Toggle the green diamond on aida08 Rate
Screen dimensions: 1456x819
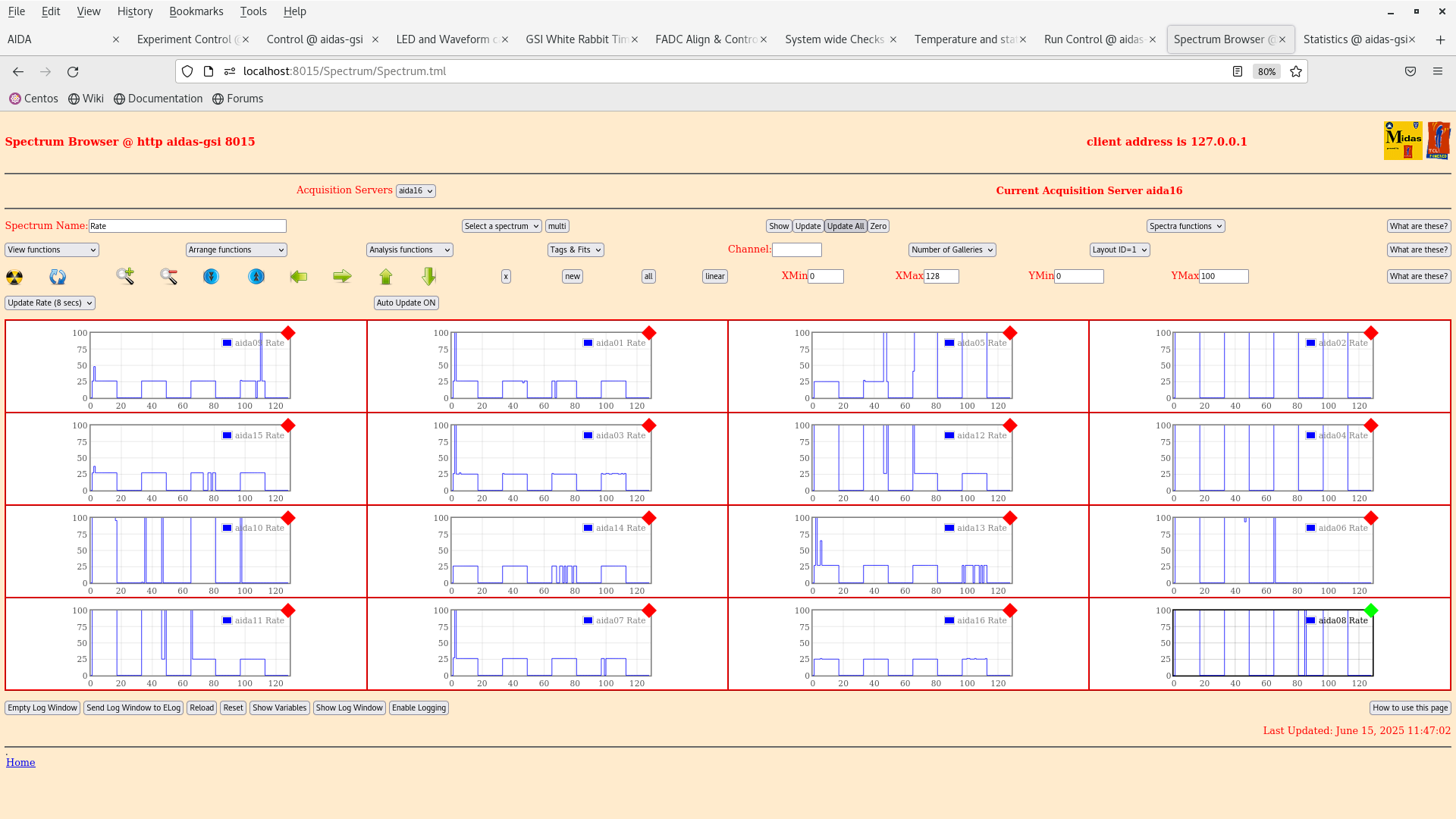tap(1370, 610)
